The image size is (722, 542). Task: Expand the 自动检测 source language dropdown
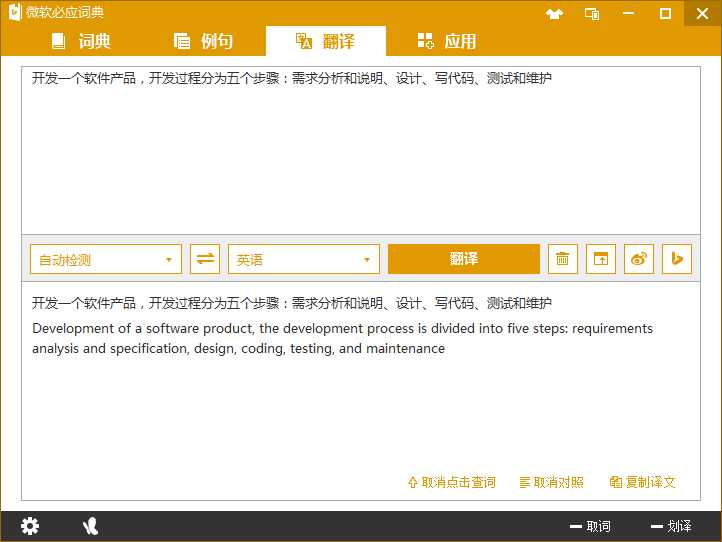click(x=106, y=259)
